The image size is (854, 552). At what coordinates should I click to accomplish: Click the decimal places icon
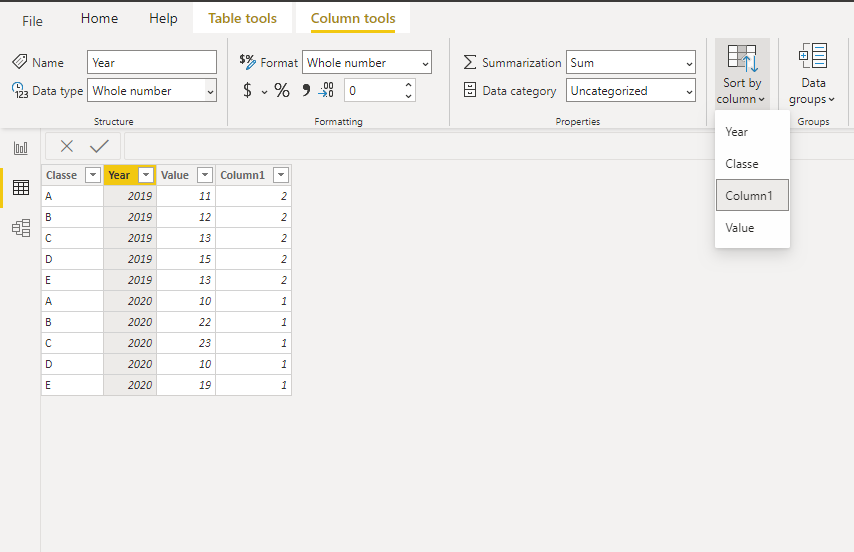[326, 90]
